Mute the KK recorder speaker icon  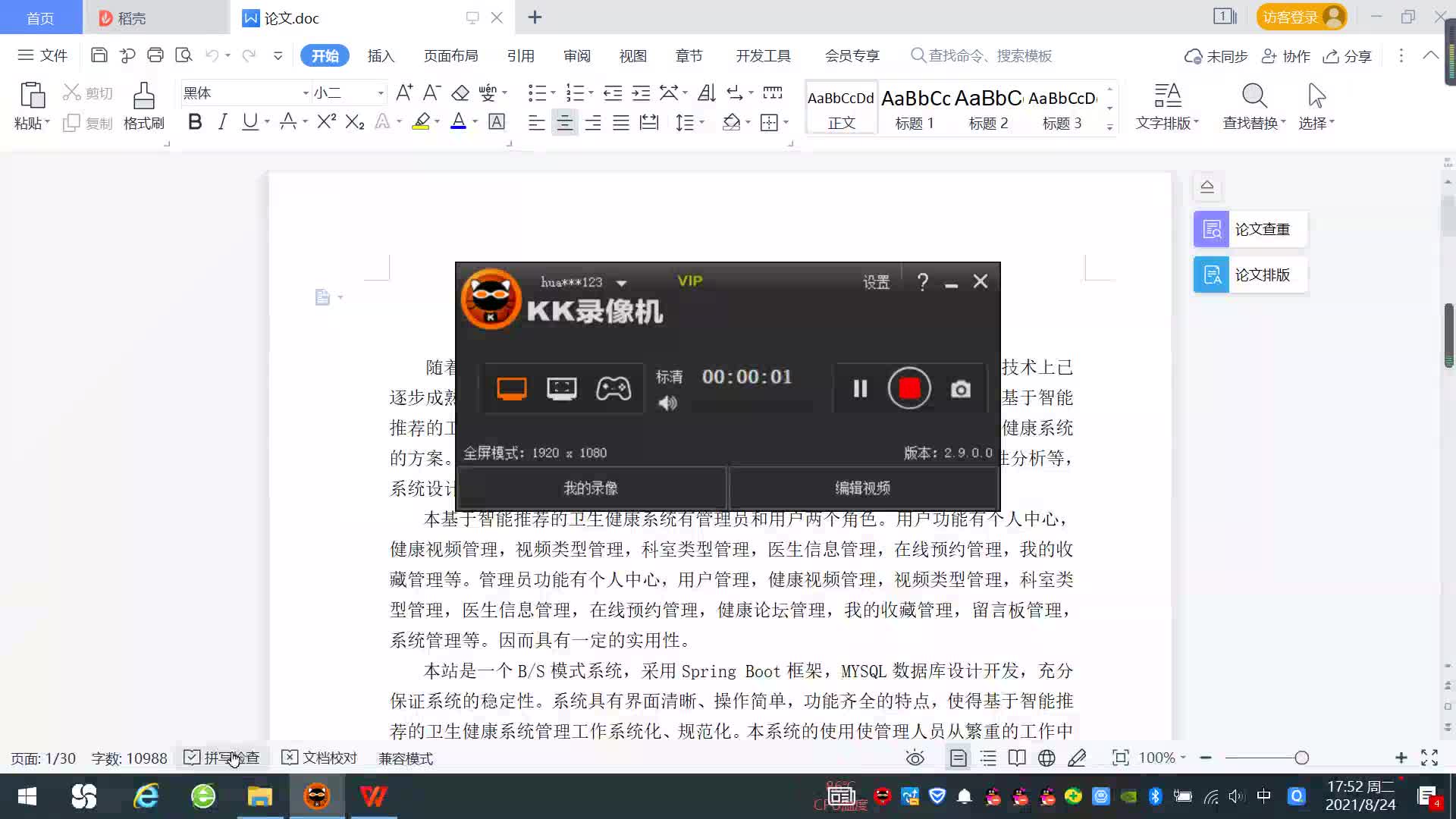[667, 403]
